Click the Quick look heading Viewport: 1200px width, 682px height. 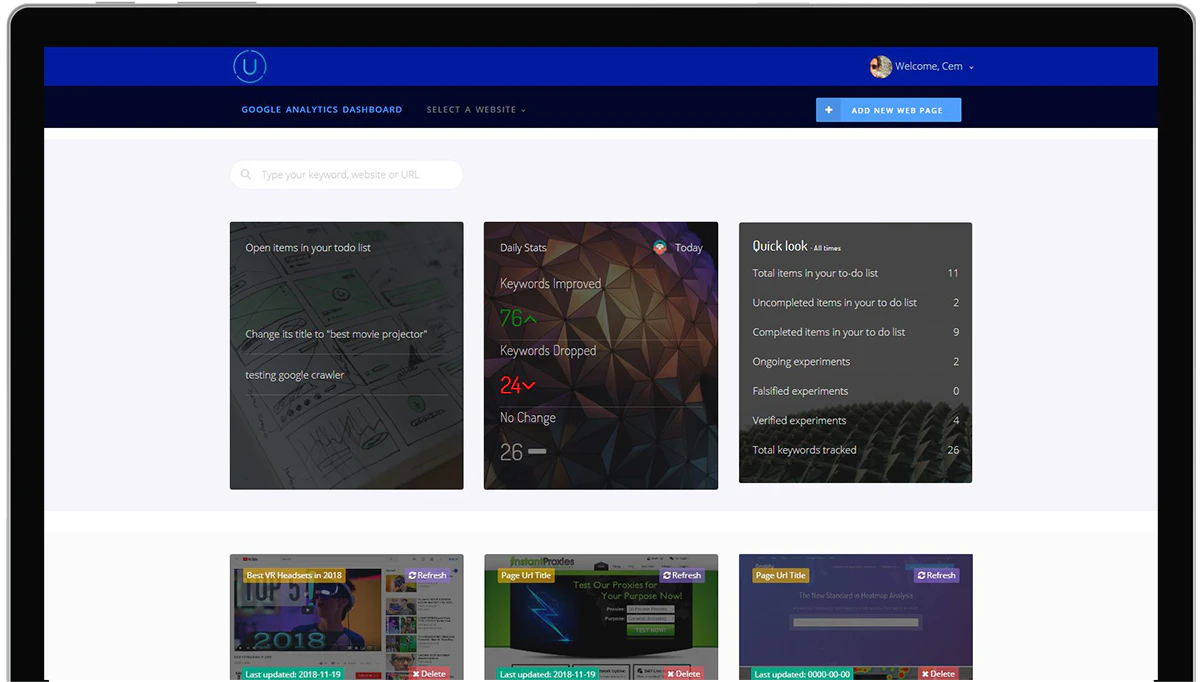pos(780,246)
